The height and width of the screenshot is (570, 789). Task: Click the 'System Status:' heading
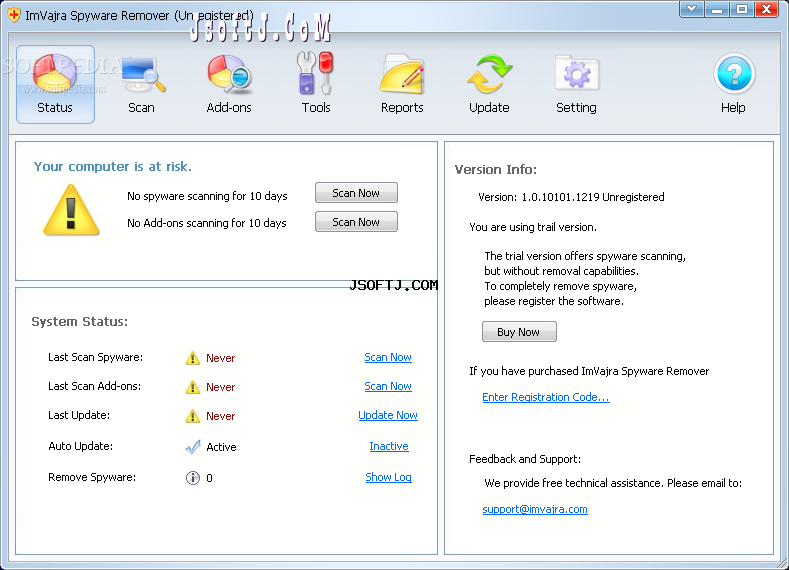[x=80, y=321]
